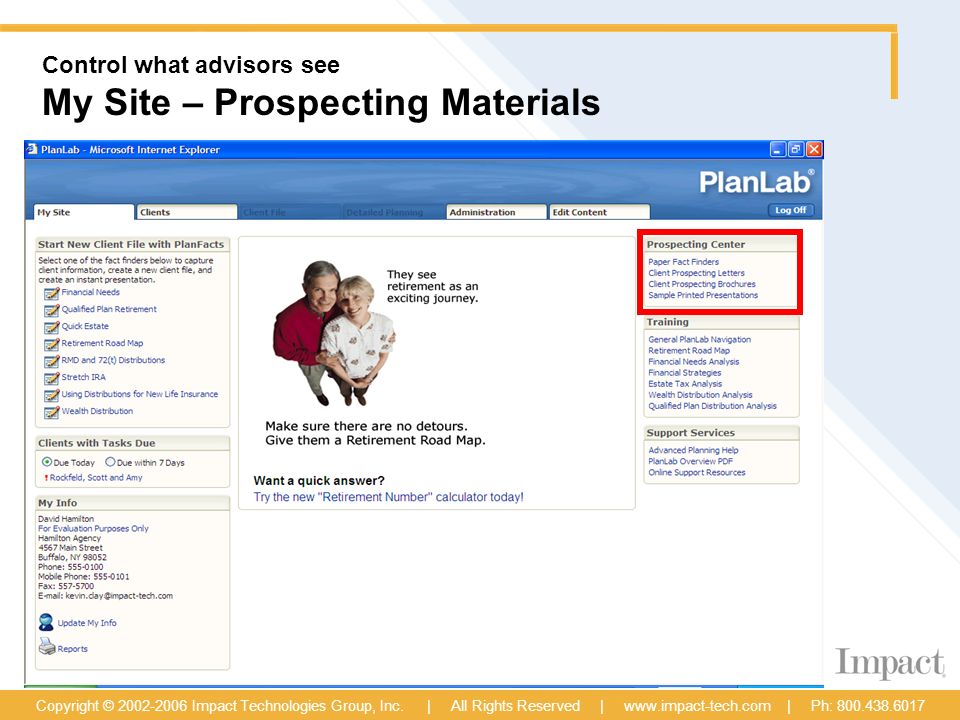Open RMD and 72(t) Distributions link
The width and height of the screenshot is (960, 720).
click(x=113, y=360)
